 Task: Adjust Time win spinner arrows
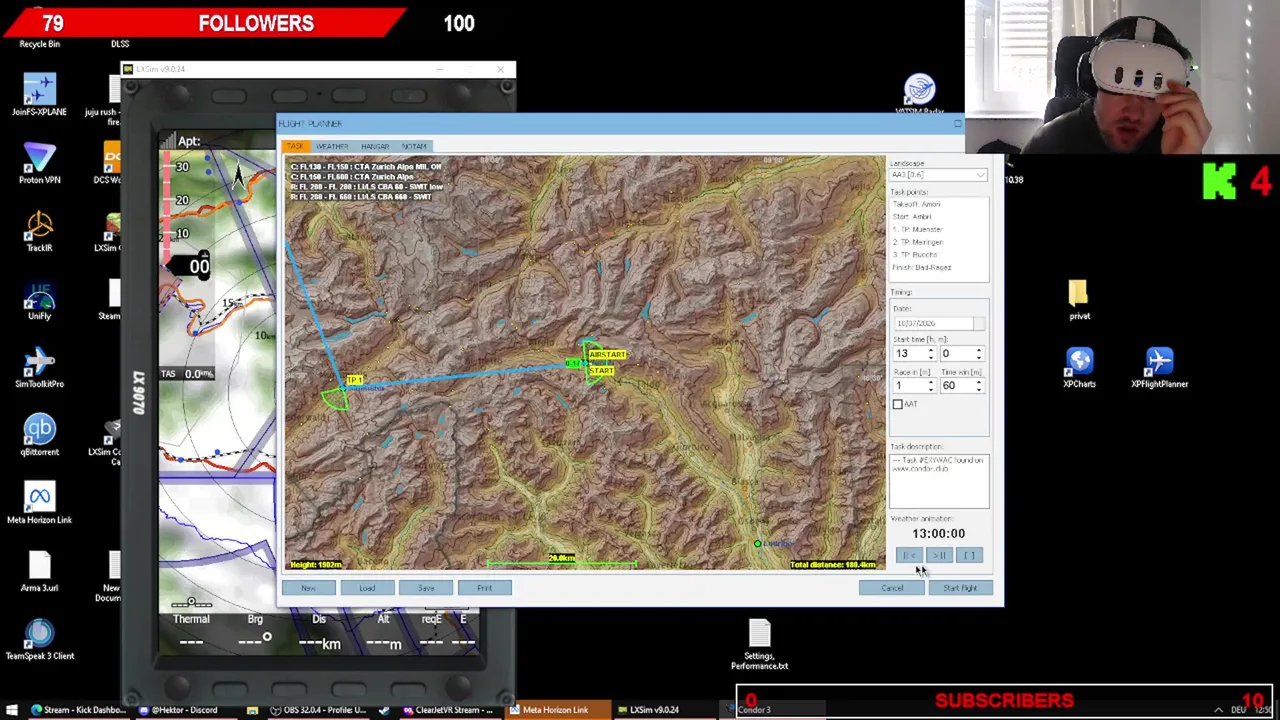[x=978, y=386]
